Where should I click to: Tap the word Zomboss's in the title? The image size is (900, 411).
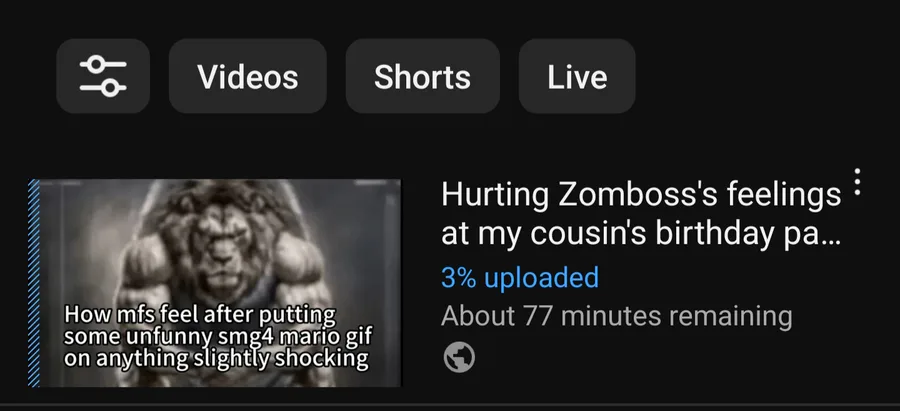tap(638, 195)
